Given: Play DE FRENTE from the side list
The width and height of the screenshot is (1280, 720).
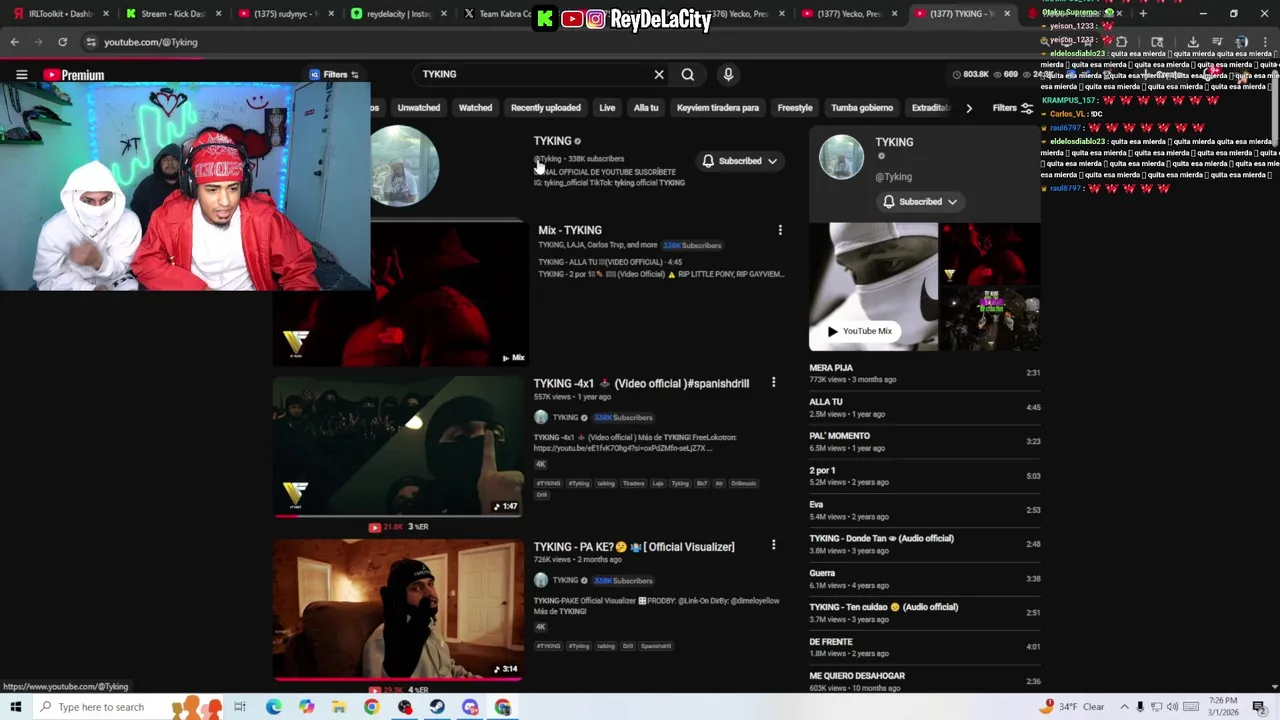Looking at the screenshot, I should 925,646.
